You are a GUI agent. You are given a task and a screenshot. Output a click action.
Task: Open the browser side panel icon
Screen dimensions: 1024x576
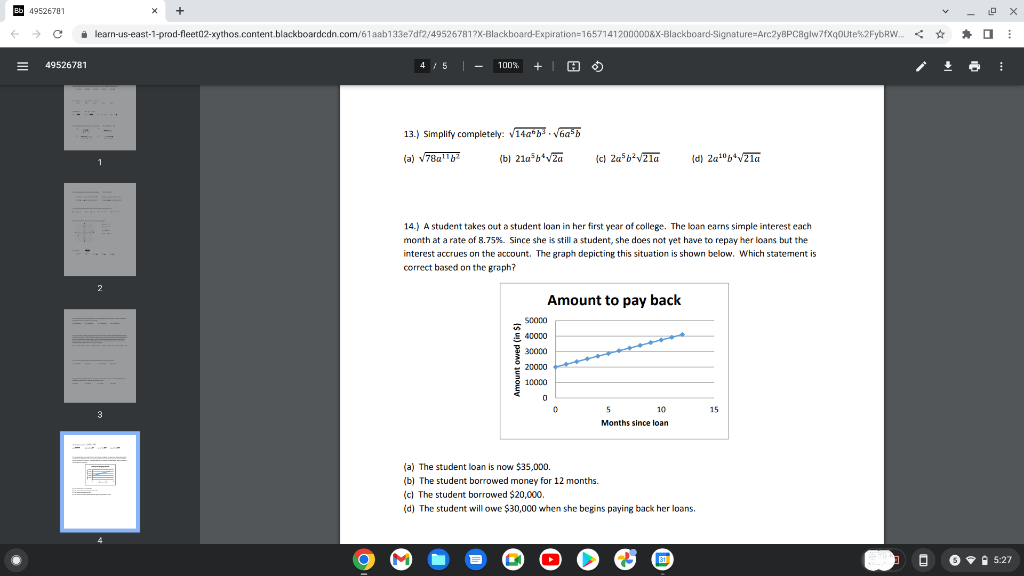[x=988, y=34]
